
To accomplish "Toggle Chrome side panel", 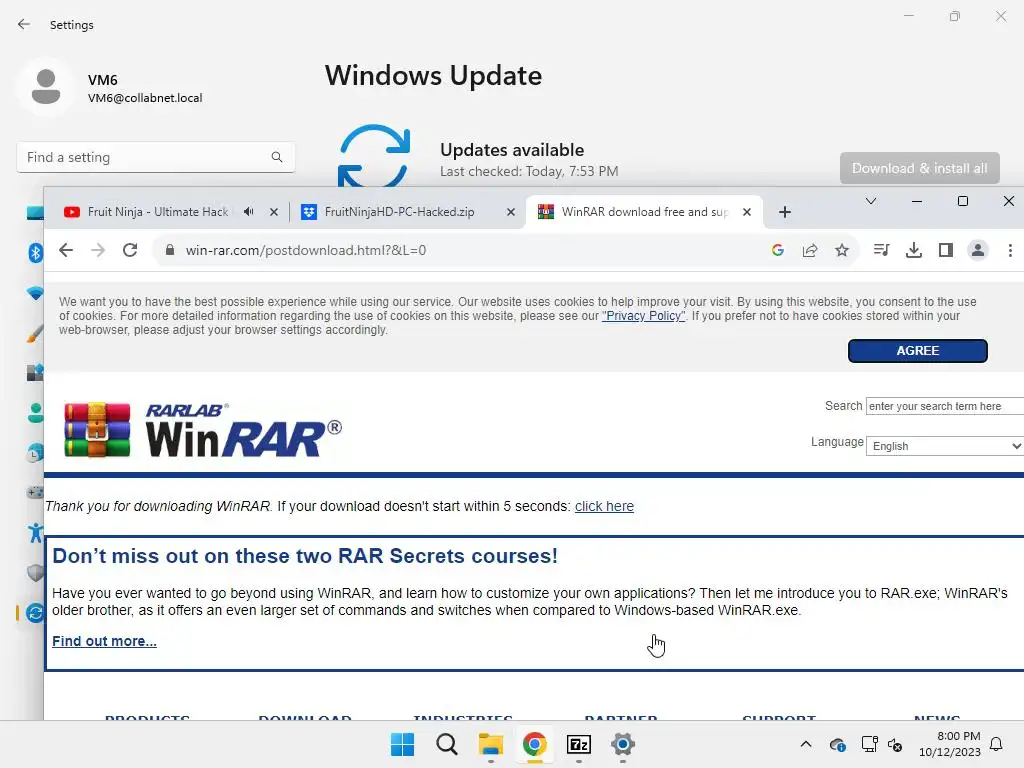I will point(946,250).
